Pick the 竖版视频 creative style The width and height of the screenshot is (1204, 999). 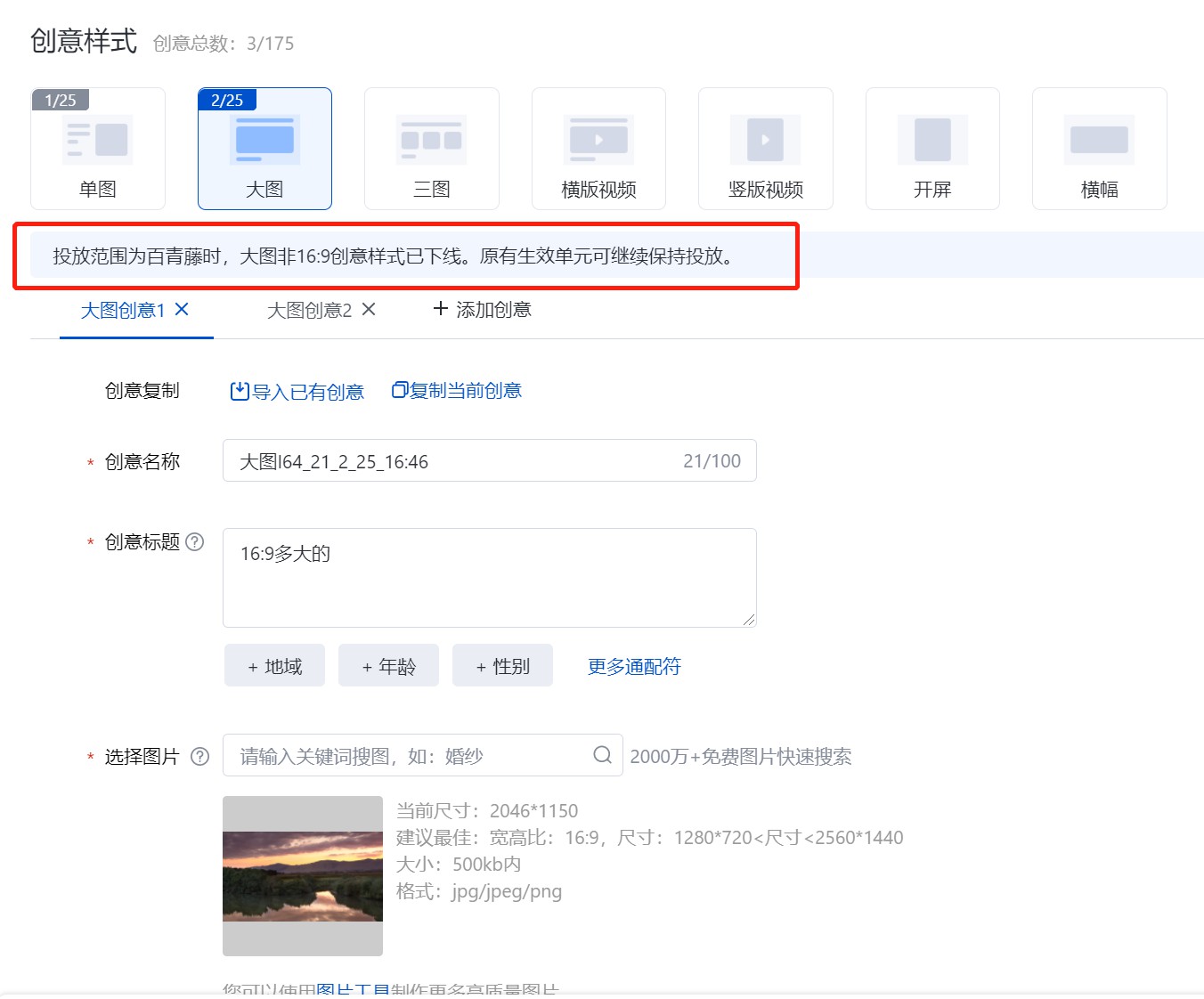click(x=766, y=149)
